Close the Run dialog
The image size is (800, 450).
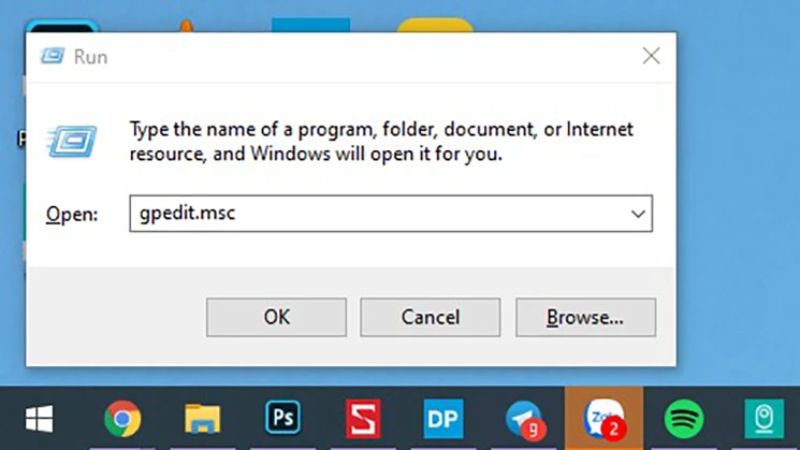(x=651, y=56)
